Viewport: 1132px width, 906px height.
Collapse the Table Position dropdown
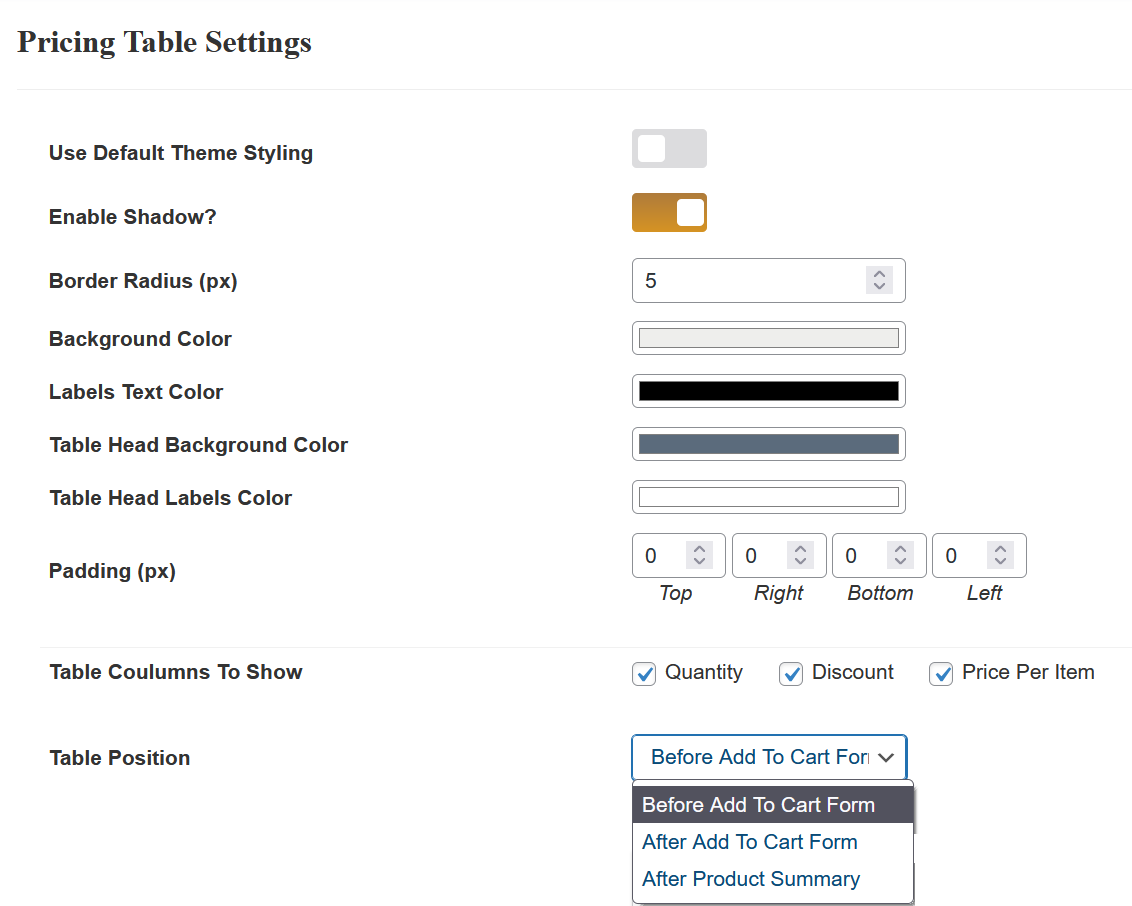pyautogui.click(x=769, y=757)
